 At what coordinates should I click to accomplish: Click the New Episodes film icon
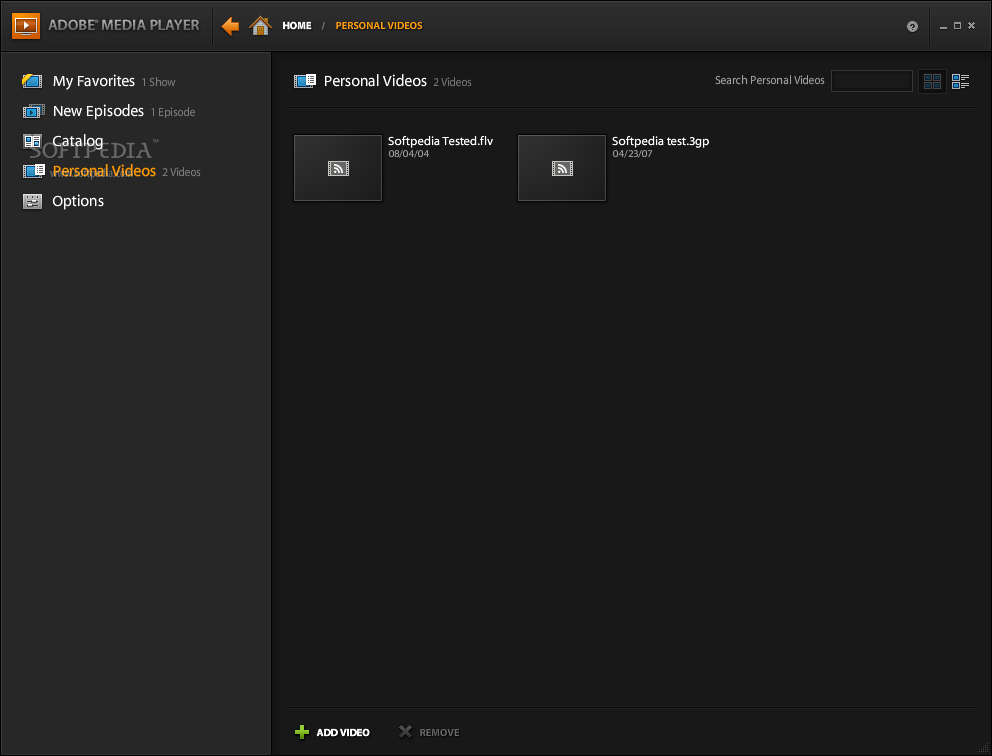tap(33, 111)
